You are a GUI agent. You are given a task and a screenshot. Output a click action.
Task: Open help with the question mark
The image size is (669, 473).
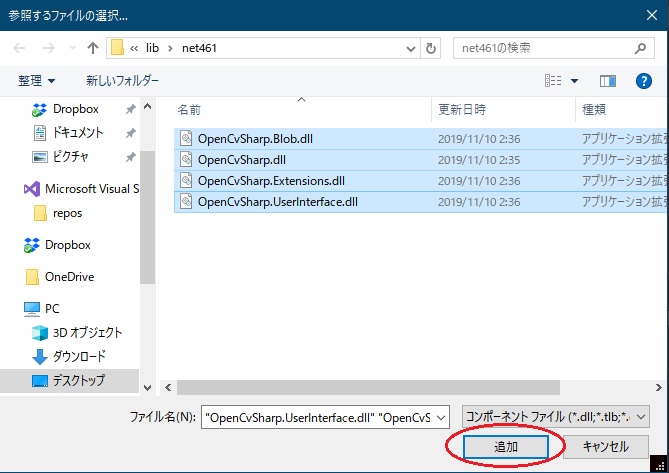tap(643, 81)
